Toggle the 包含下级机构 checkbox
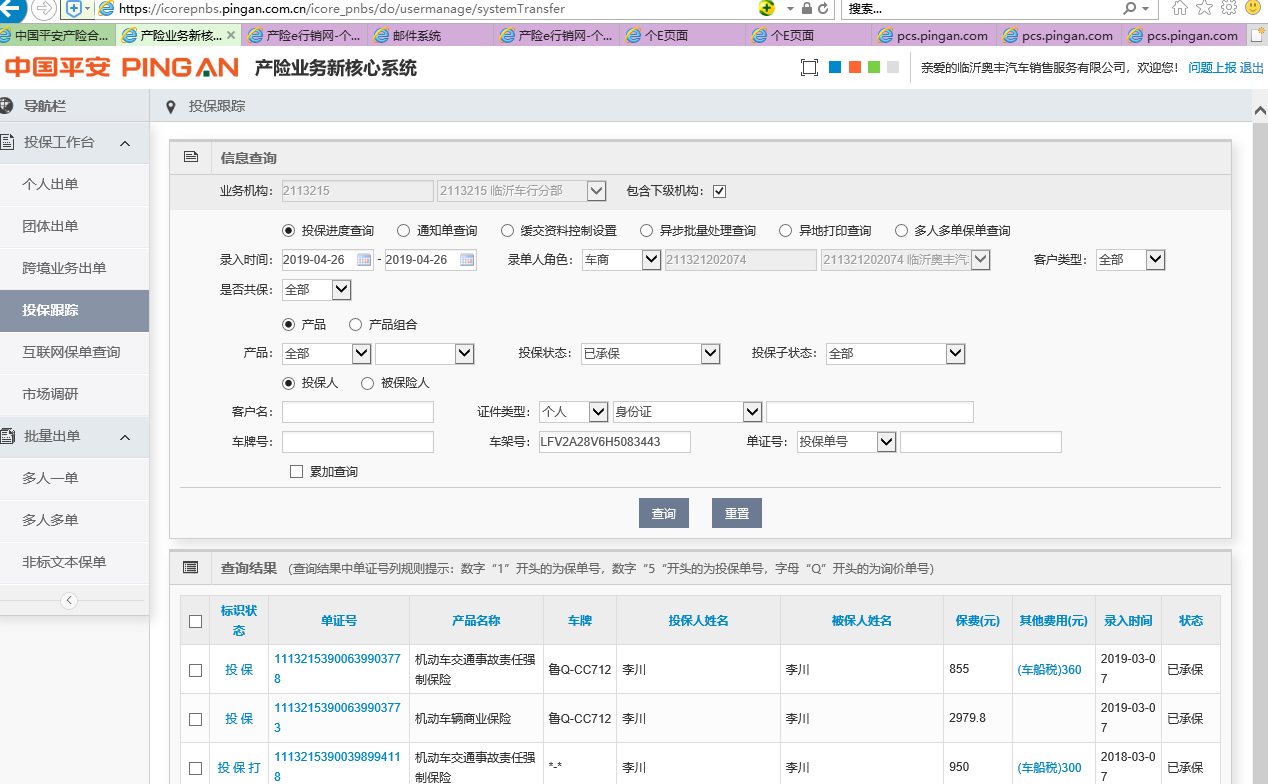The width and height of the screenshot is (1268, 784). 719,191
